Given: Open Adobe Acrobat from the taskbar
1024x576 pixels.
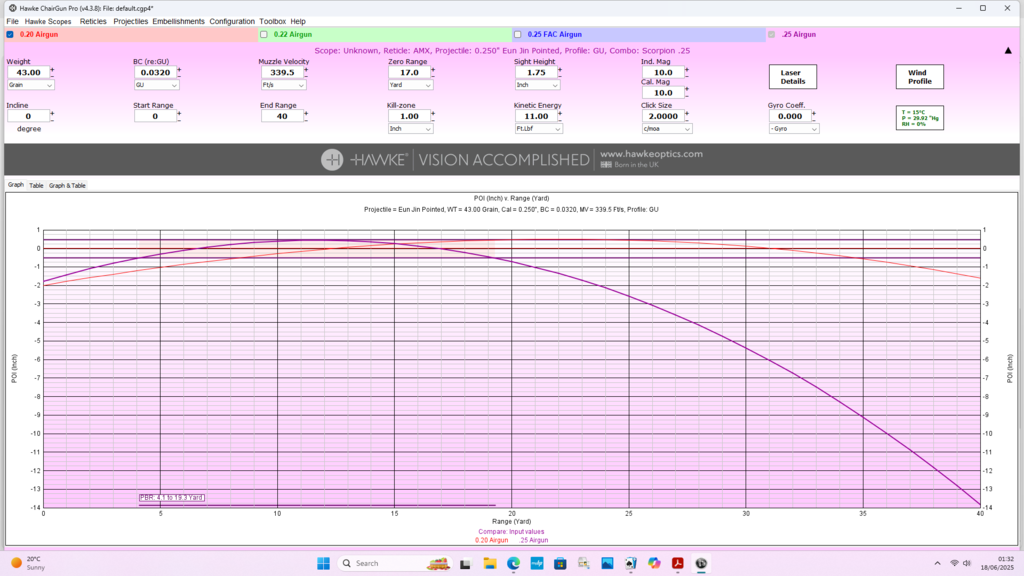Looking at the screenshot, I should pos(678,564).
